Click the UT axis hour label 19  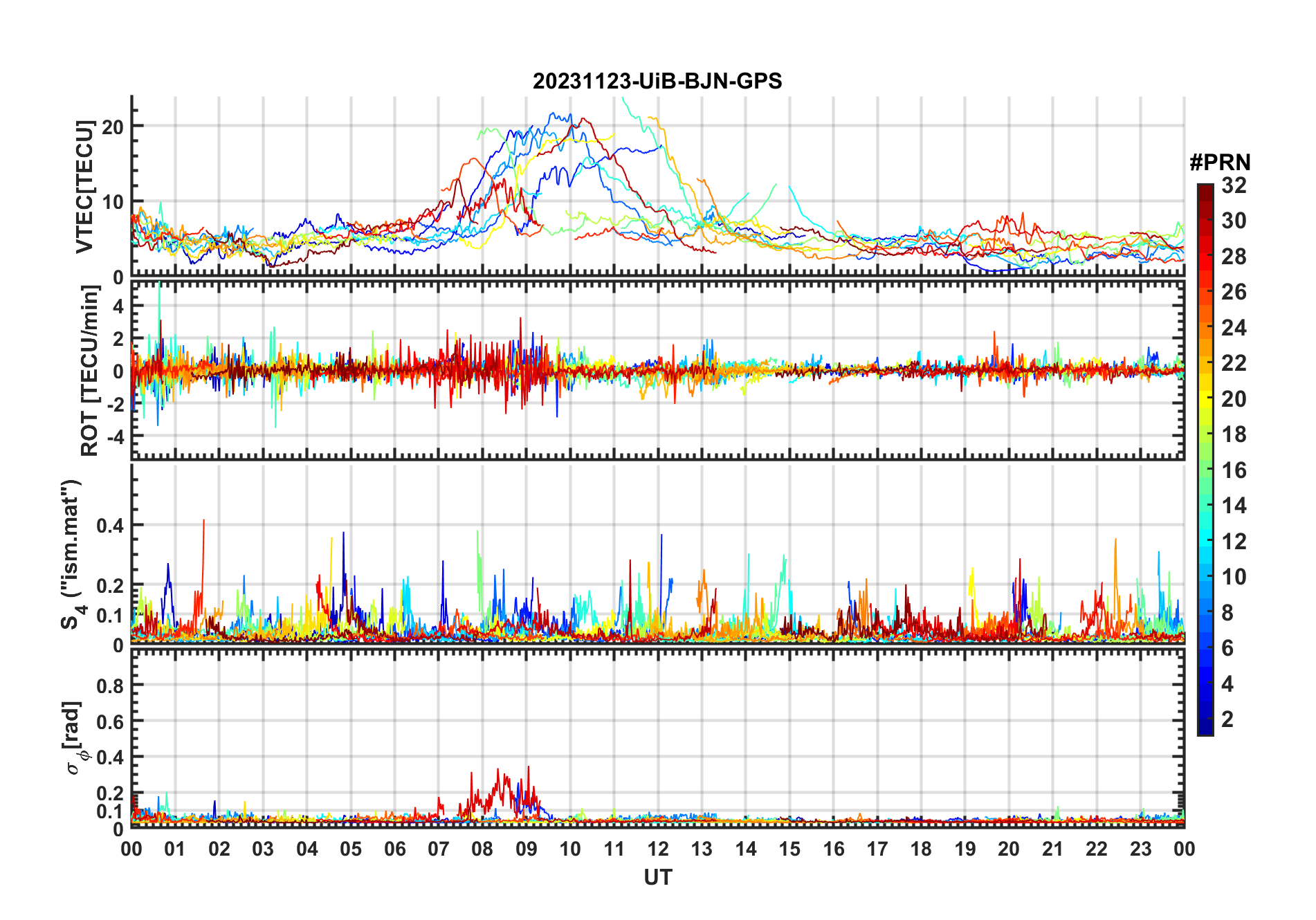[965, 849]
